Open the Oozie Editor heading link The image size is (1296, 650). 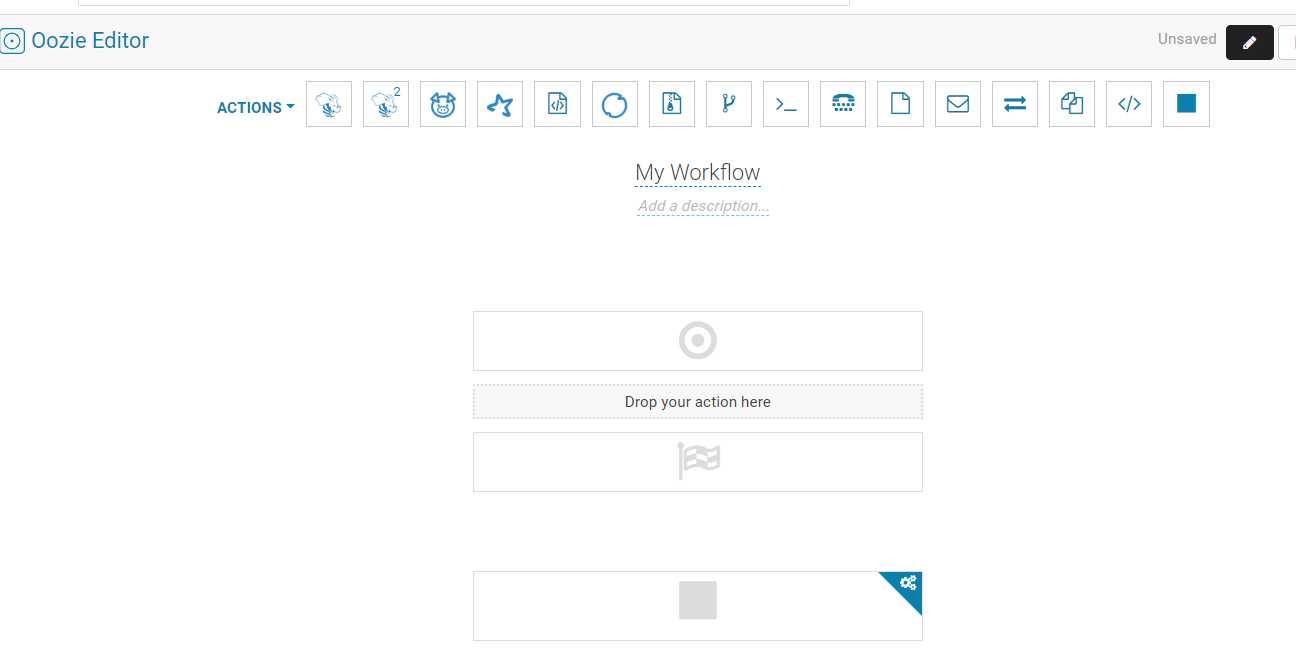pyautogui.click(x=90, y=41)
